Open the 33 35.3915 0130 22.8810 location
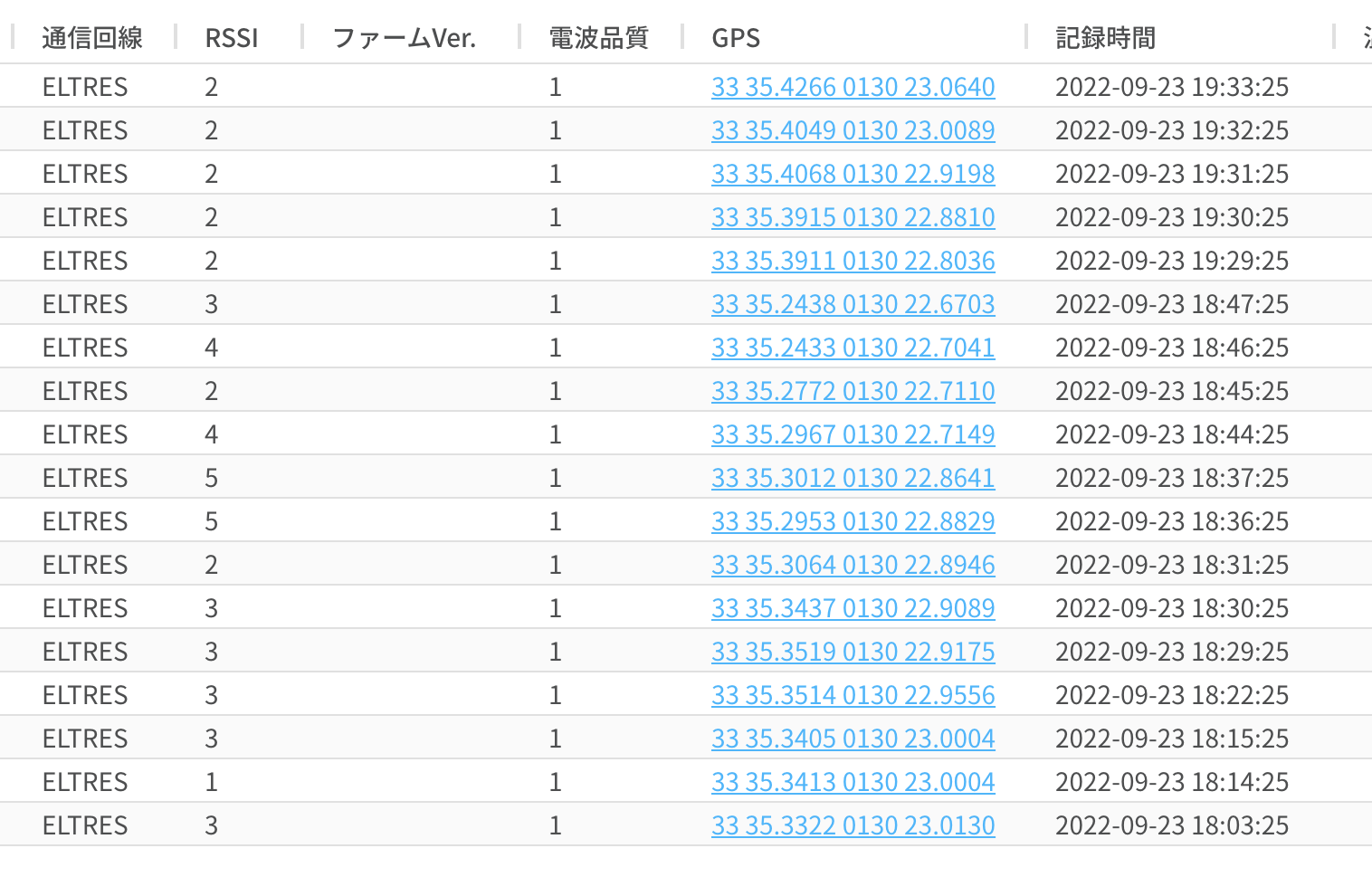 coord(853,217)
